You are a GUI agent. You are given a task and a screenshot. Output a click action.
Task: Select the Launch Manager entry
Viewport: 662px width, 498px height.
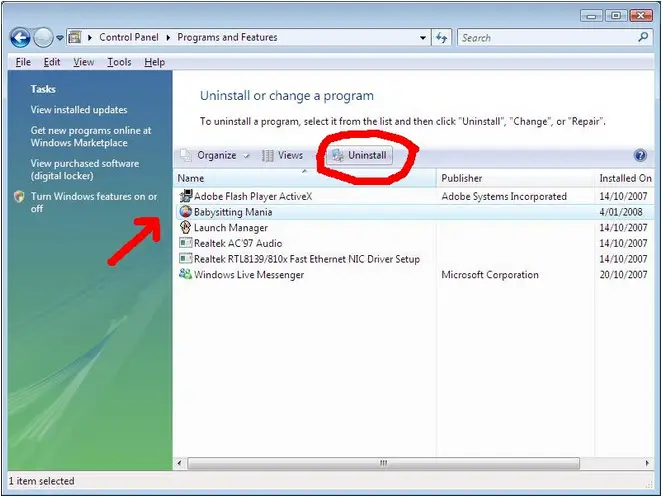(x=414, y=227)
